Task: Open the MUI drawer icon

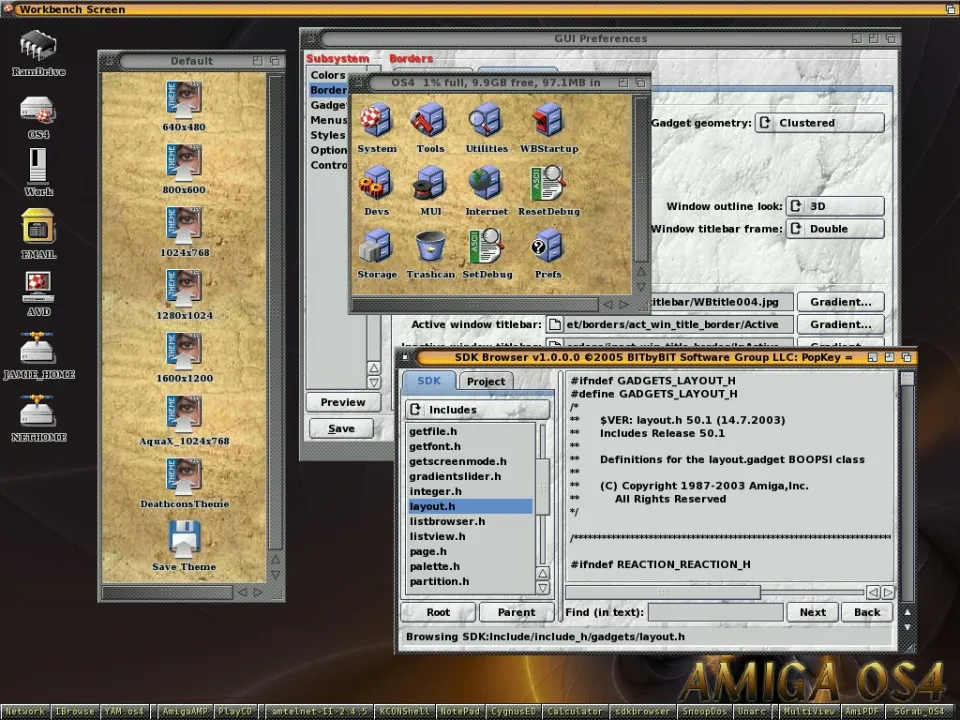Action: tap(430, 185)
